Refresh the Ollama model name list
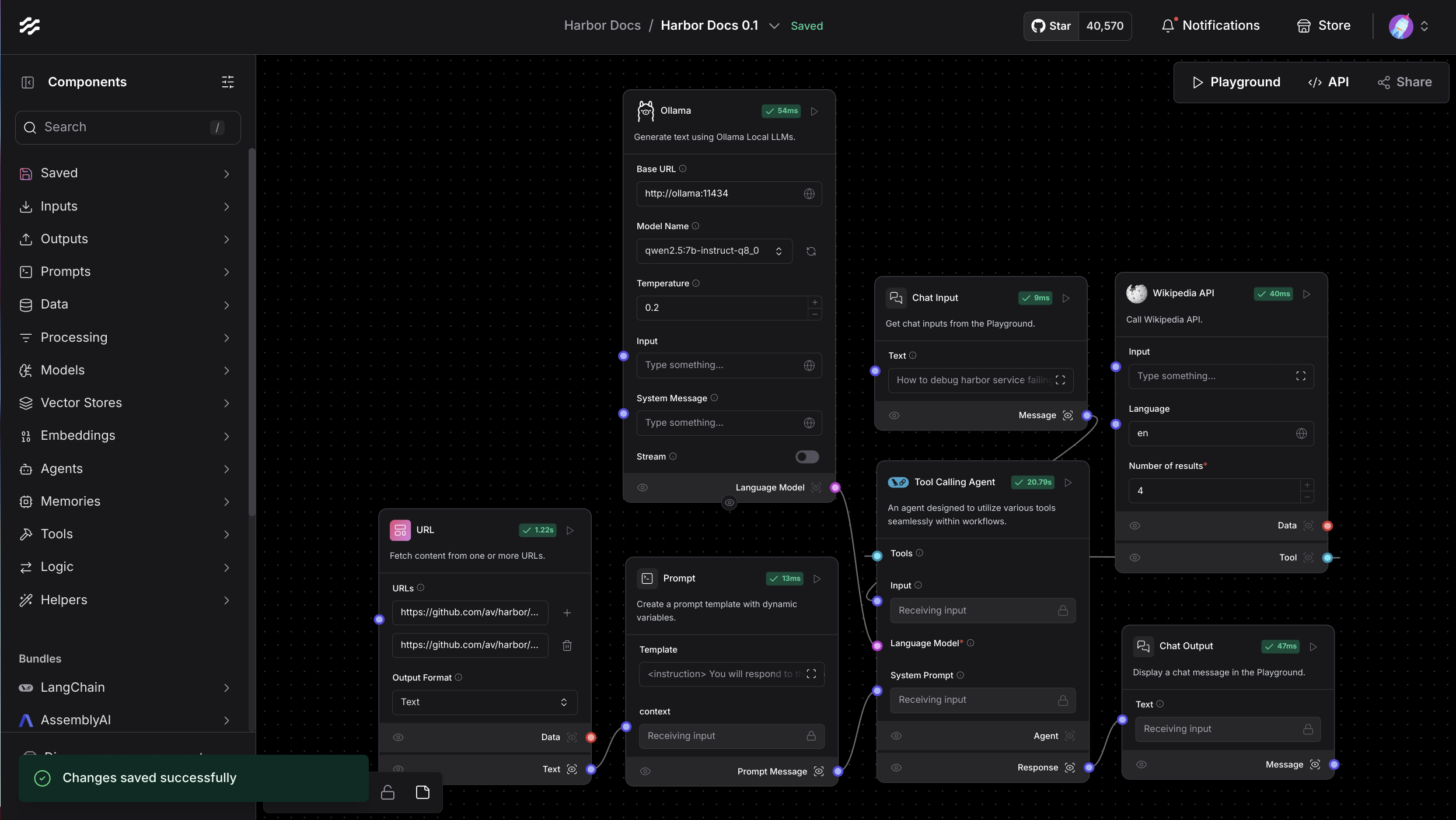Screen dimensions: 1456x820 click(x=811, y=251)
